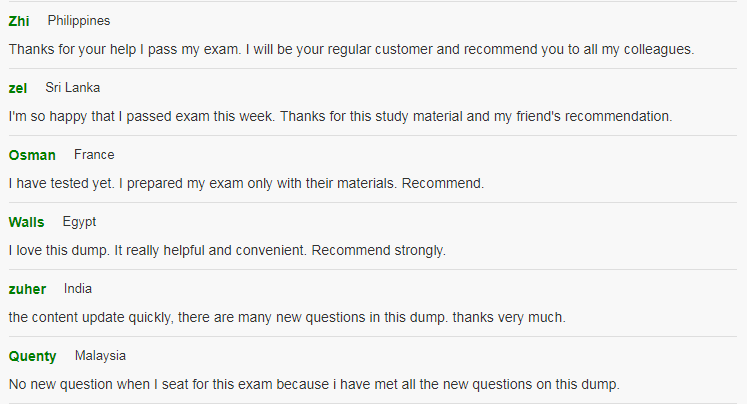Click reviewer name Zhi
This screenshot has width=747, height=404.
(19, 21)
